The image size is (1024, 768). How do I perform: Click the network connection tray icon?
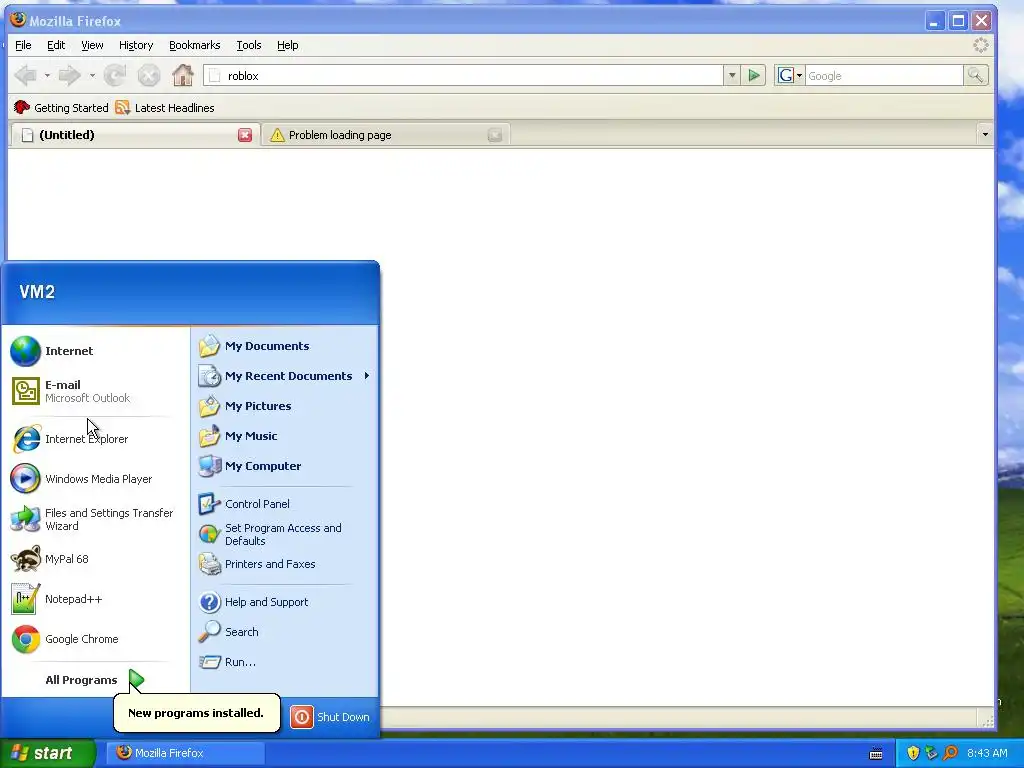932,753
